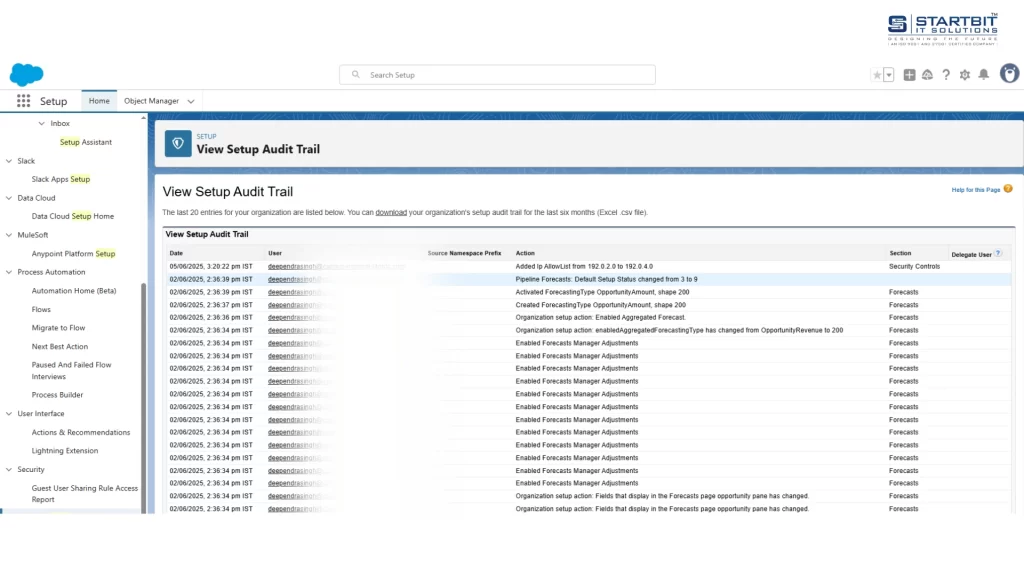The width and height of the screenshot is (1024, 576).
Task: Open the App Launcher waffle icon
Action: 22,100
